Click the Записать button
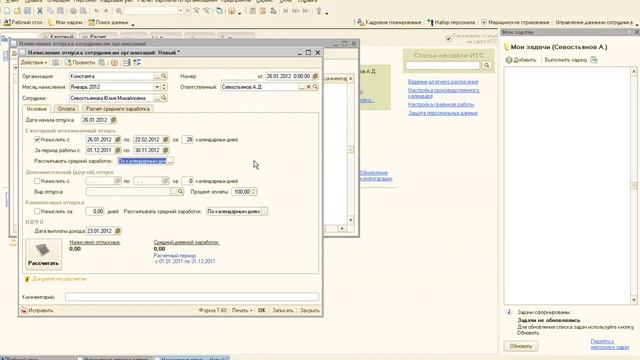Screen dimensions: 640x360 coord(282,311)
